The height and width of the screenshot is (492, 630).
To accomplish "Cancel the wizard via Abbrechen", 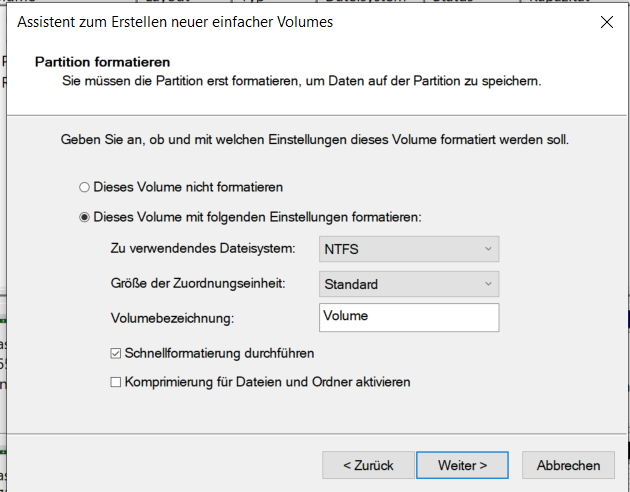I will pos(568,465).
